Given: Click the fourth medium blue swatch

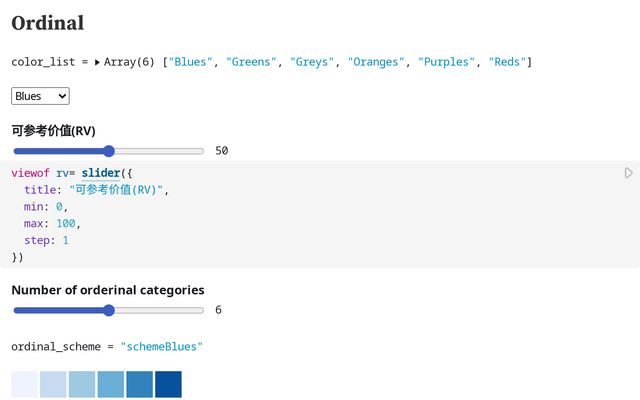Looking at the screenshot, I should tap(111, 384).
